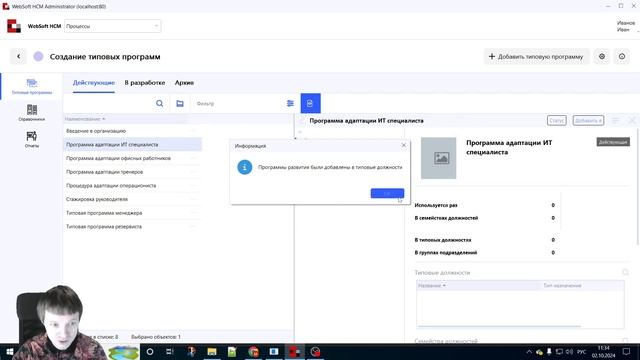Click the search magnifier icon
This screenshot has width=640, height=360.
pyautogui.click(x=160, y=103)
